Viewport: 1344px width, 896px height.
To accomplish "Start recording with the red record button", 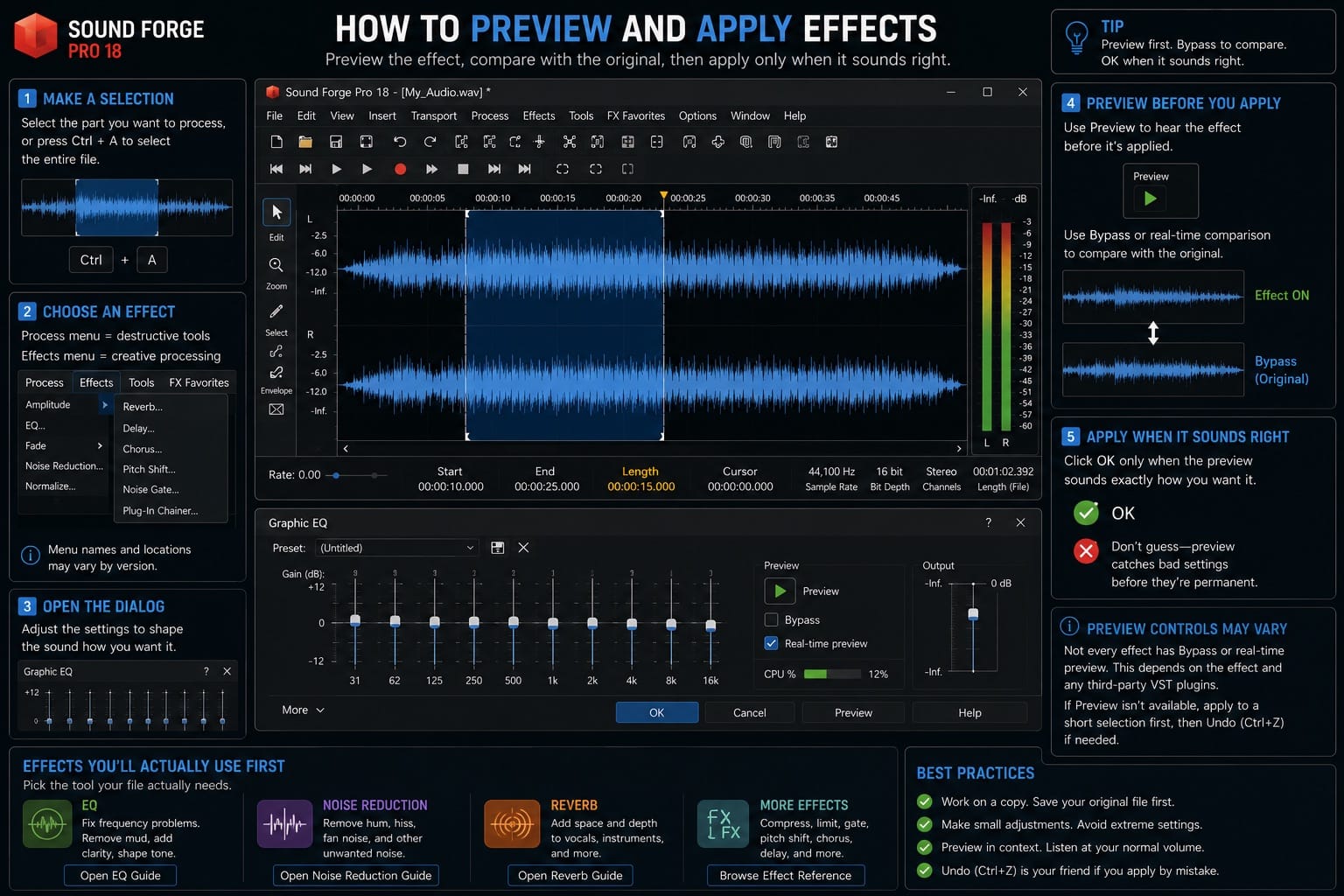I will pos(400,169).
